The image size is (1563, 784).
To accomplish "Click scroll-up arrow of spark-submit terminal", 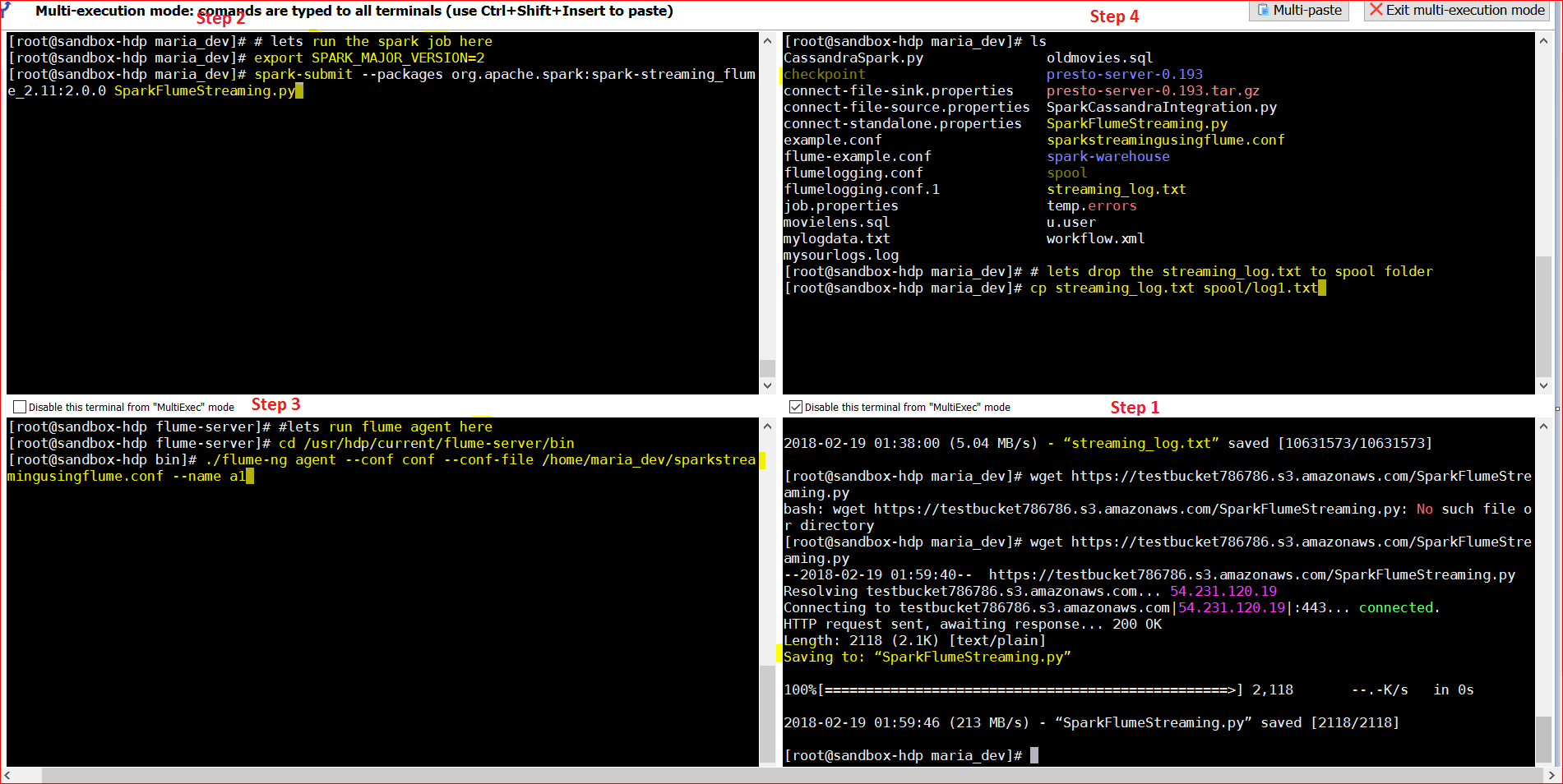I will [x=767, y=40].
